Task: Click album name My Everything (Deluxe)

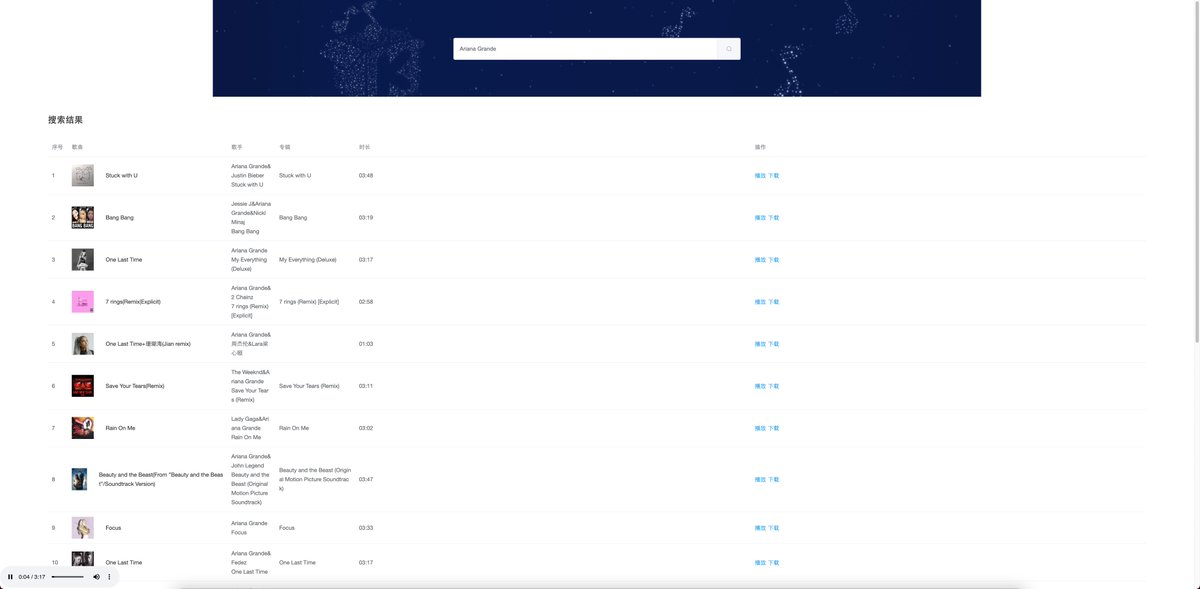Action: click(308, 259)
